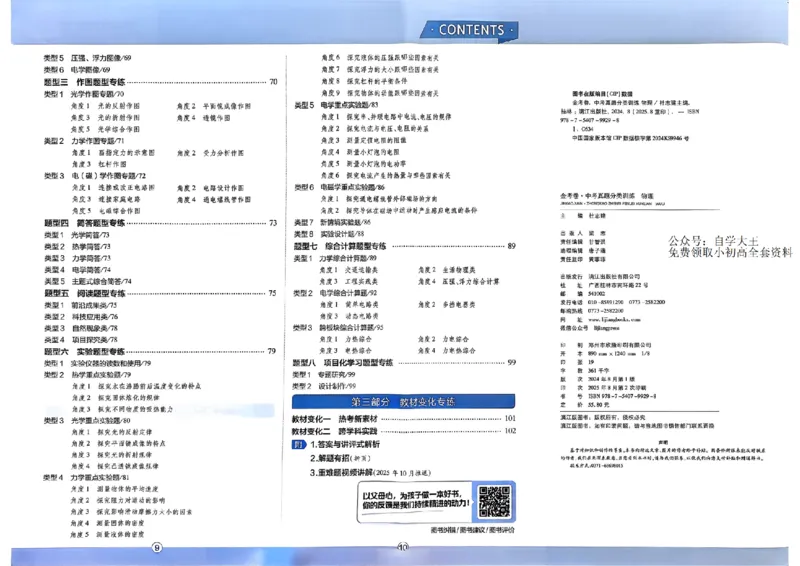Select "类型2 设计制作/99"

(324, 386)
